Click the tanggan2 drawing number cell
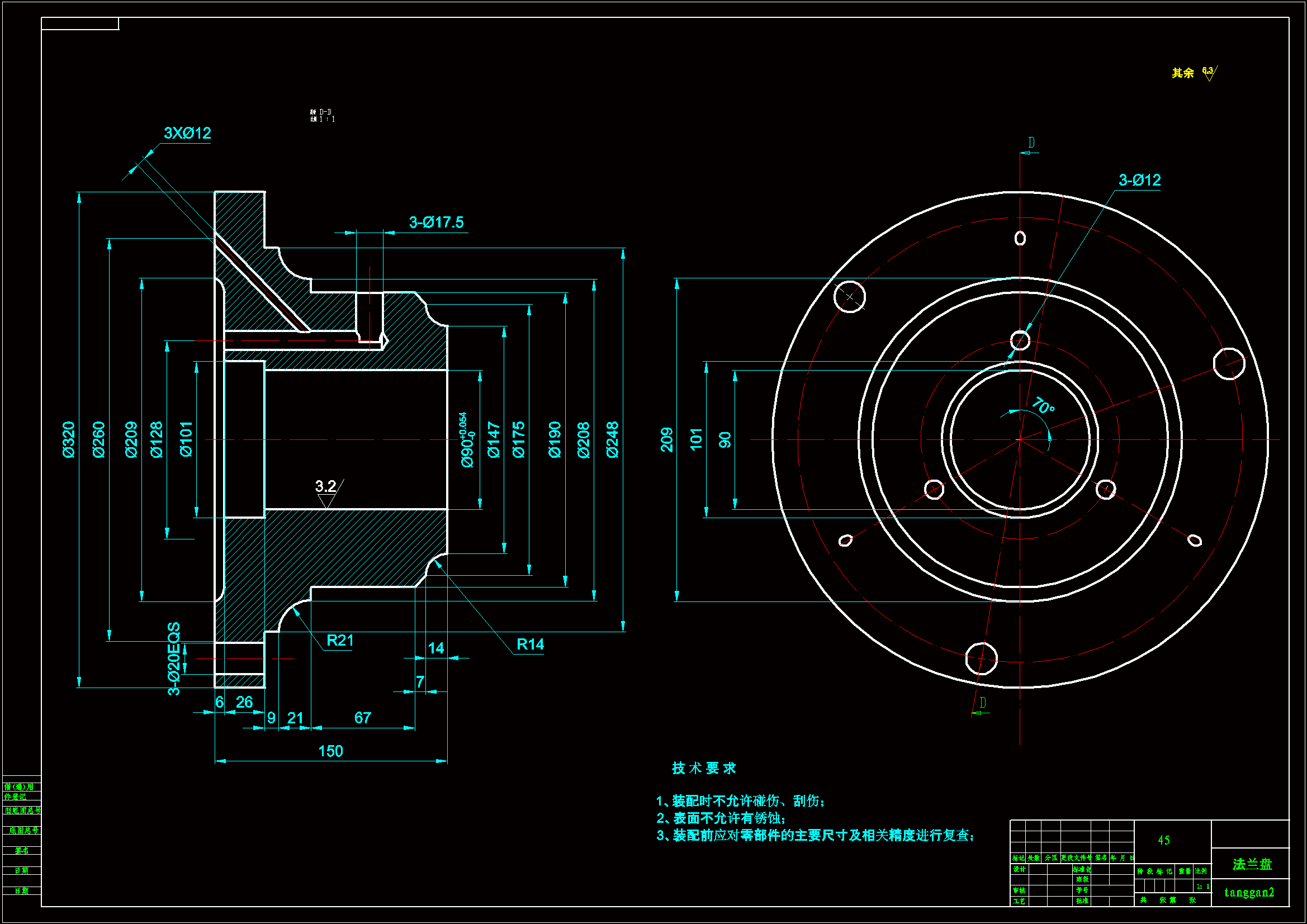 [1249, 892]
